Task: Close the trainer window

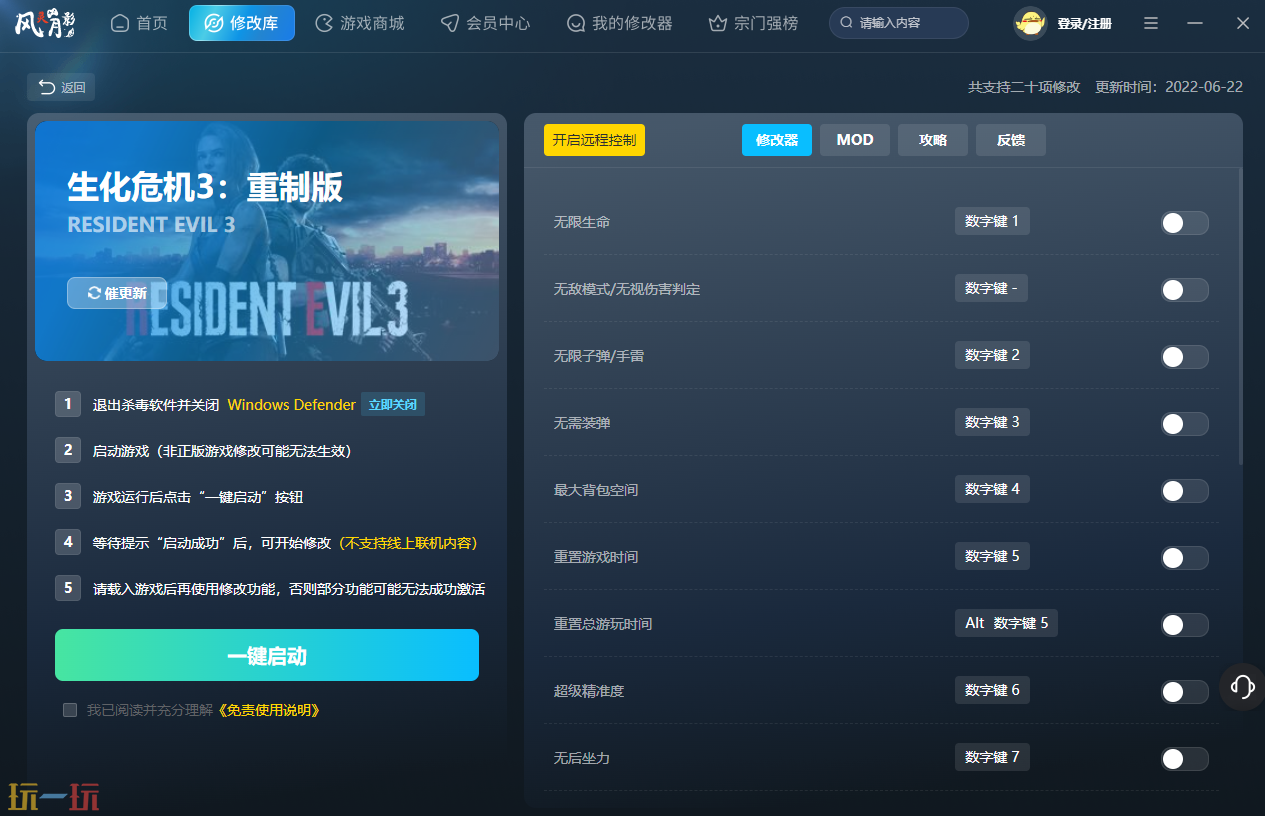Action: point(1243,23)
